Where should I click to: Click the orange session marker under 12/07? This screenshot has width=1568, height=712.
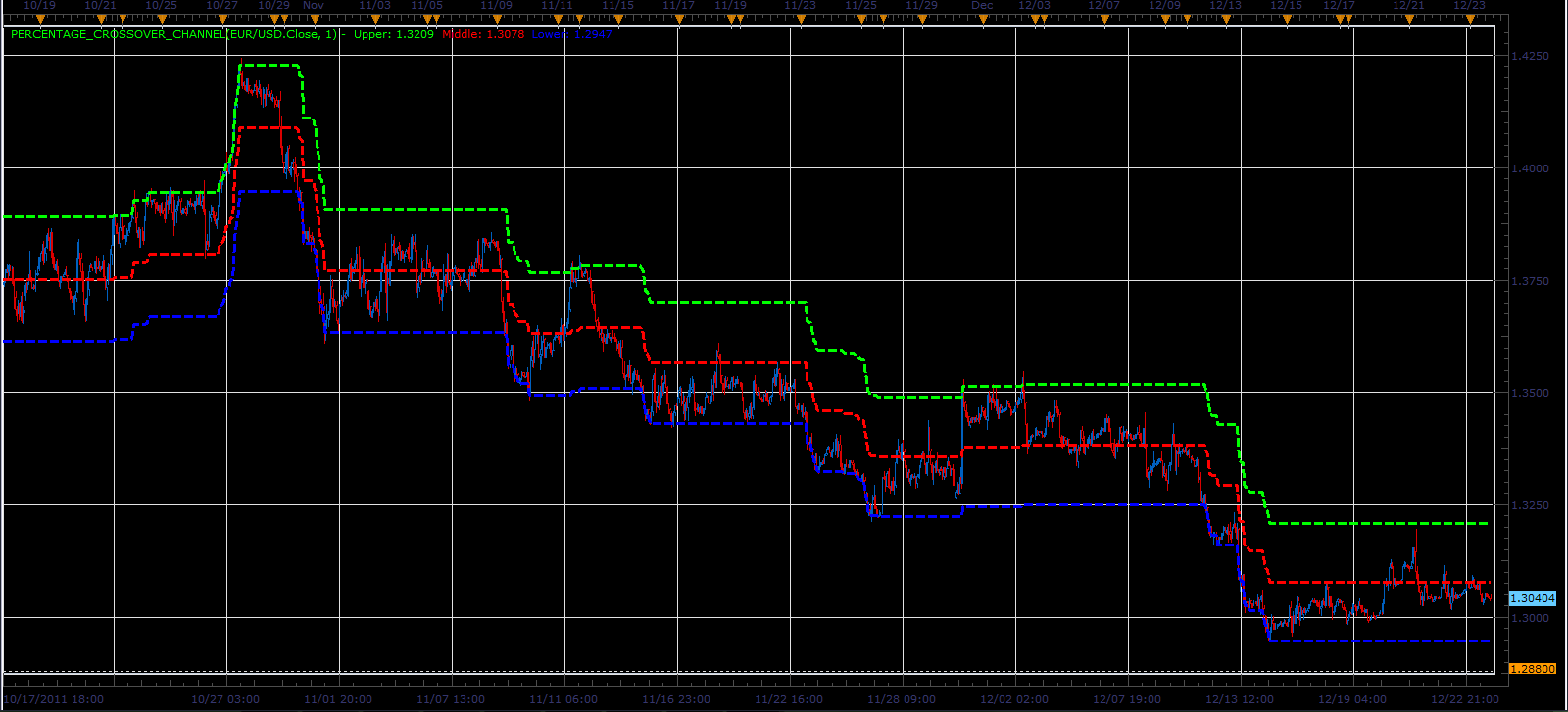tap(1104, 20)
